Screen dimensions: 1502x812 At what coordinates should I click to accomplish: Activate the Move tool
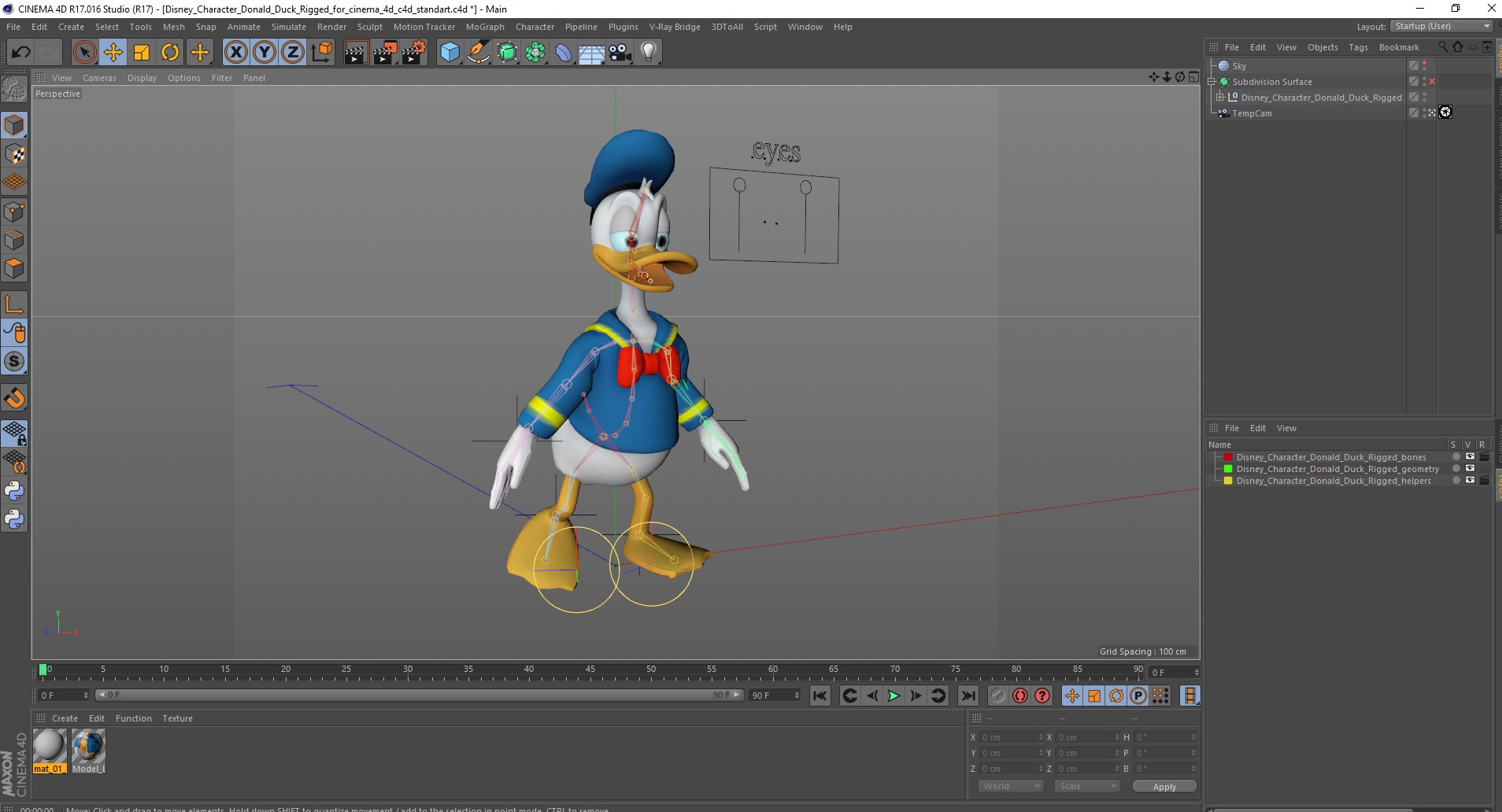[113, 53]
